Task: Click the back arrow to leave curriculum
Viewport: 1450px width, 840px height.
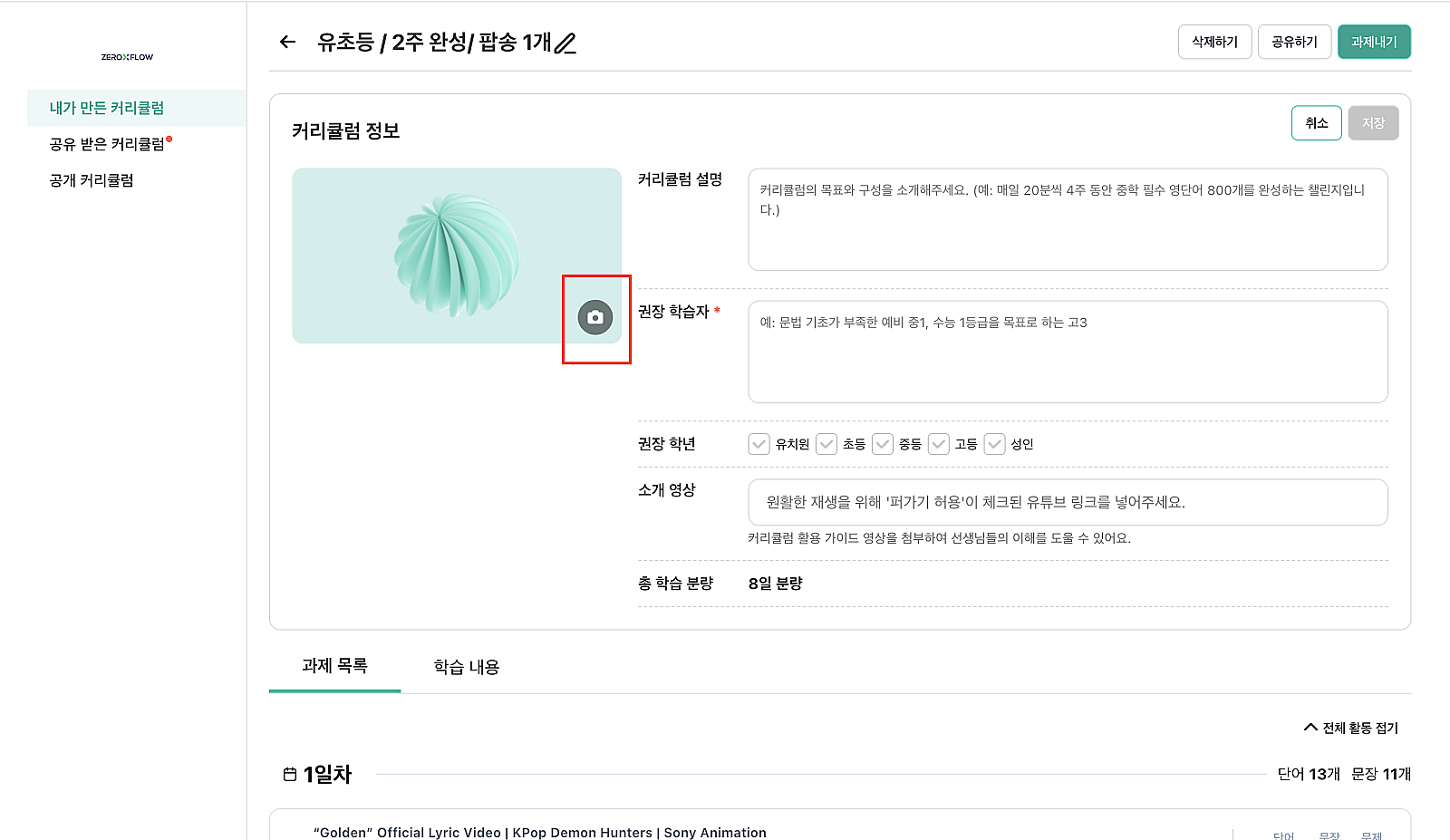Action: (x=286, y=42)
